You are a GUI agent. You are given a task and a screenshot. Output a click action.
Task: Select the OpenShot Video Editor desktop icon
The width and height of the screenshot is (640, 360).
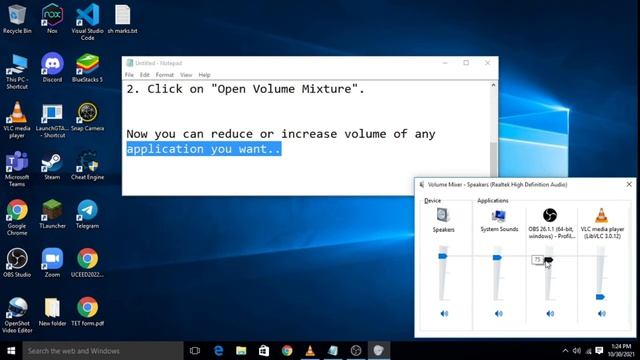pyautogui.click(x=17, y=315)
